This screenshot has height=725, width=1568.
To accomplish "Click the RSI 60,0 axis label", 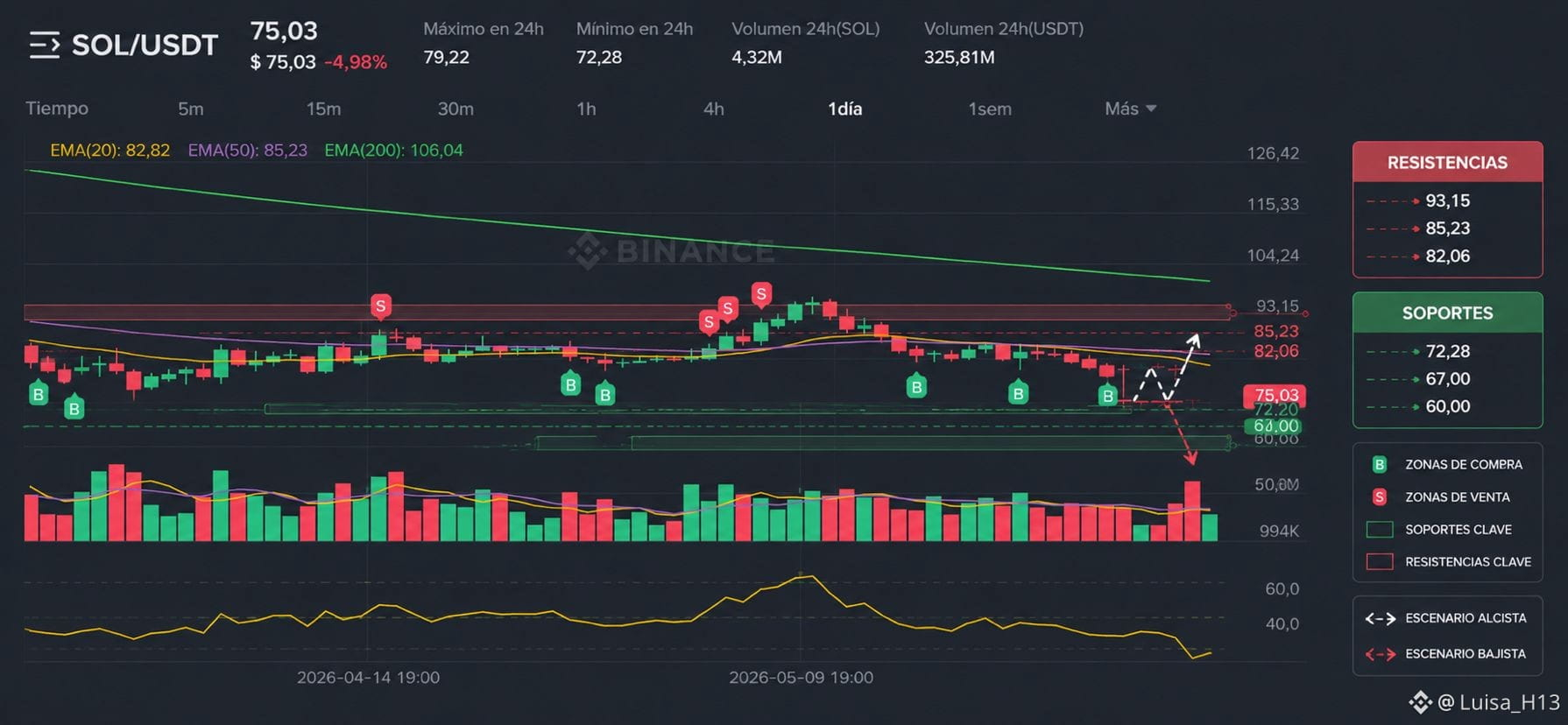I will 1282,589.
